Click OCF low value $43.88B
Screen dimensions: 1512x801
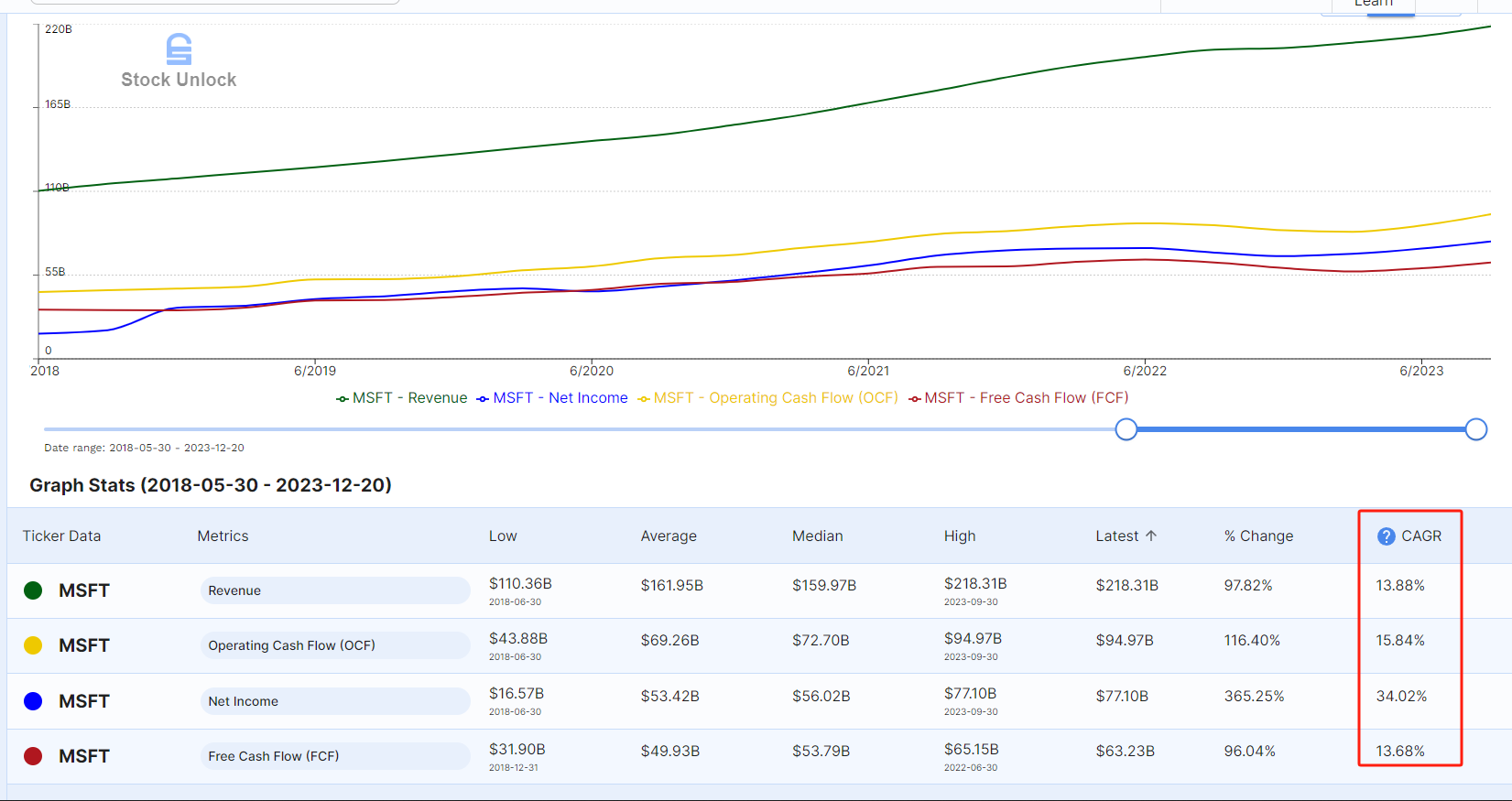pyautogui.click(x=518, y=639)
